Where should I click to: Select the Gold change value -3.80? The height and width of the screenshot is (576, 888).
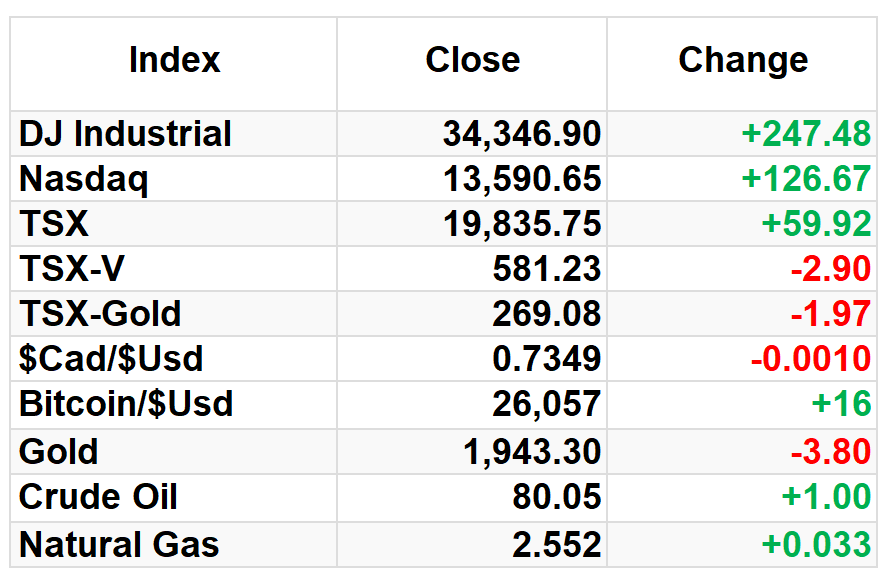(x=831, y=451)
